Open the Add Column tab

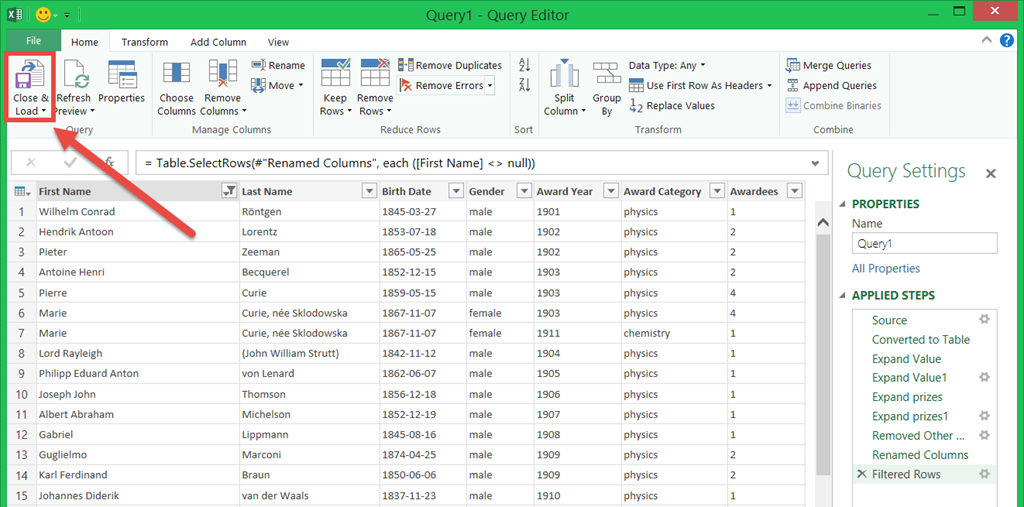(218, 42)
